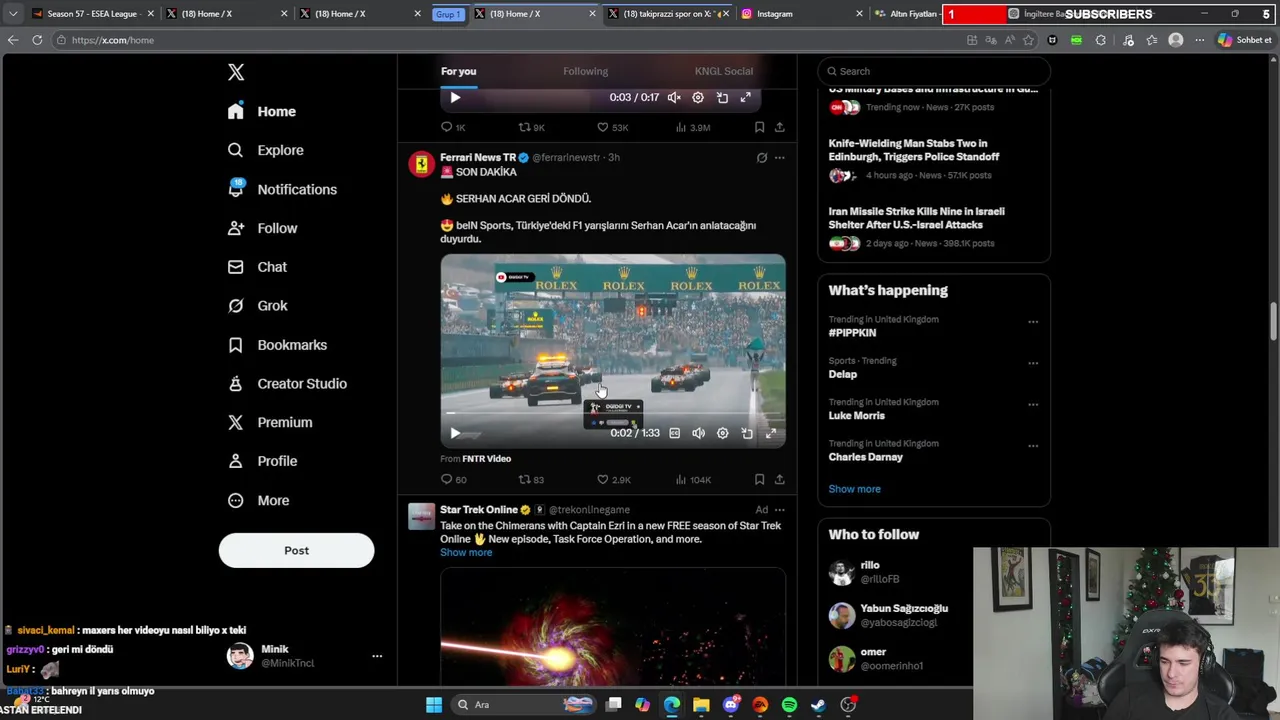1280x720 pixels.
Task: Unmute the top video at 0:17
Action: coord(674,97)
